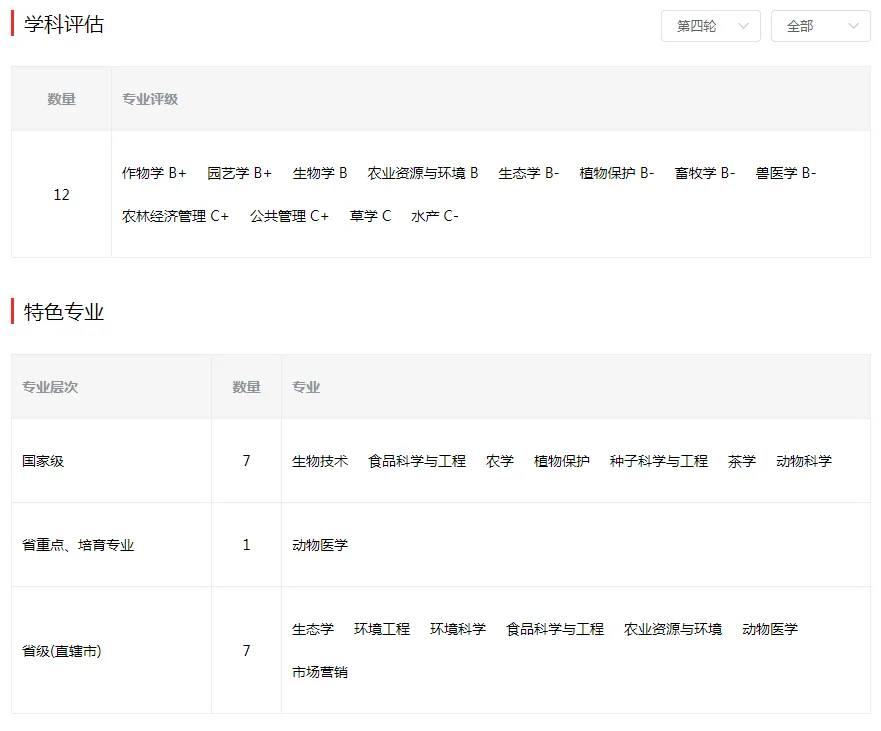Select 环境科学 major entry
881x731 pixels.
pos(458,629)
